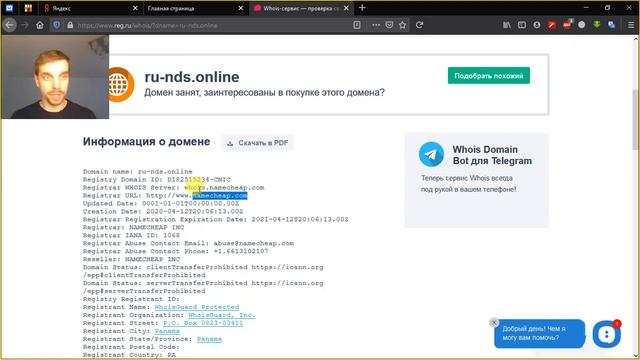Switch to the Яндекс tab
Viewport: 640px width, 360px height.
pyautogui.click(x=91, y=8)
